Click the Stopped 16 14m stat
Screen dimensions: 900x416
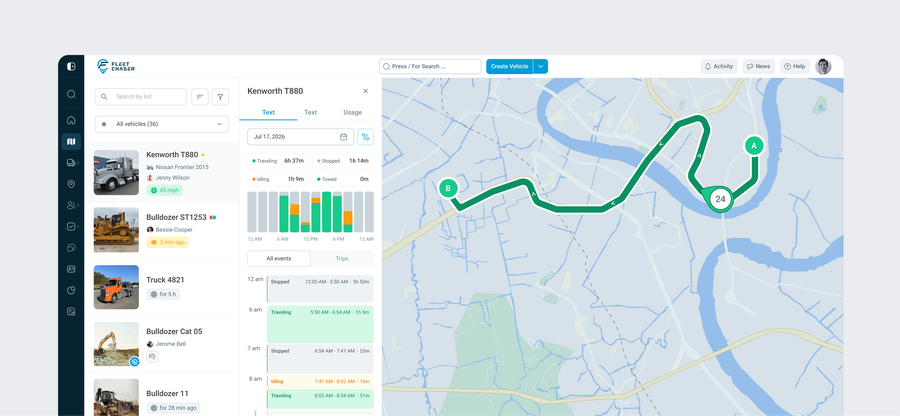(343, 161)
